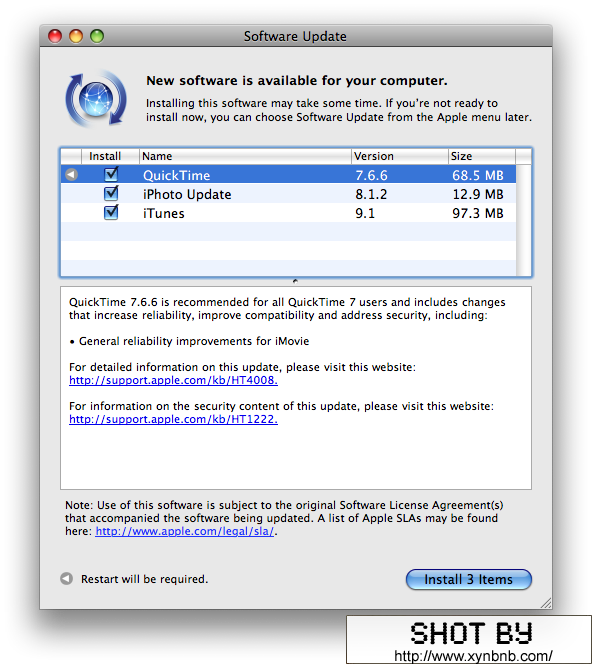Screen dimensions: 592x664
Task: Click 'Restart will be required.' text
Action: [x=144, y=579]
